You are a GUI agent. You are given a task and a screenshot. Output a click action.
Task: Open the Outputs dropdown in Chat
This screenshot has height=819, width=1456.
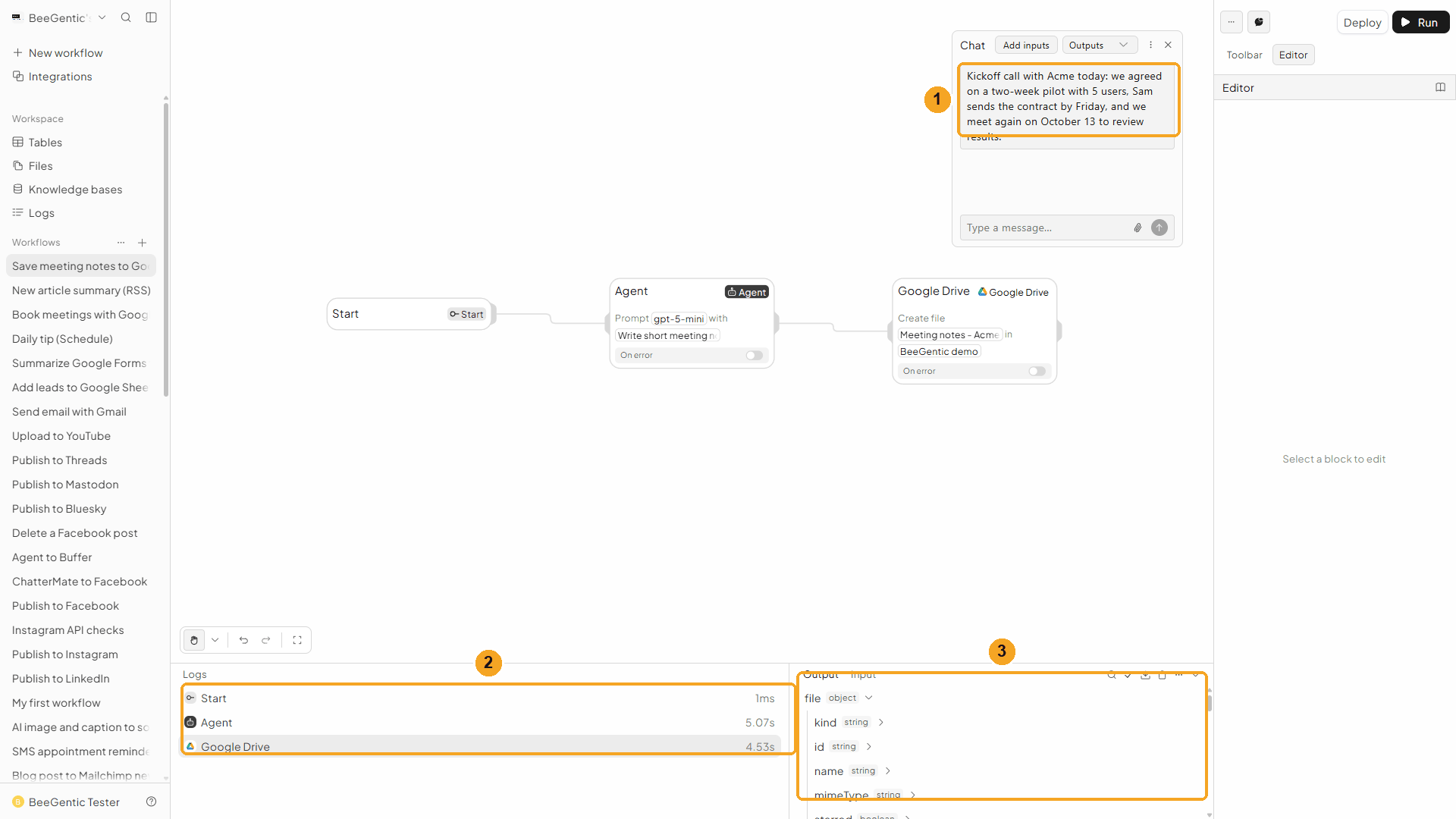click(1100, 45)
